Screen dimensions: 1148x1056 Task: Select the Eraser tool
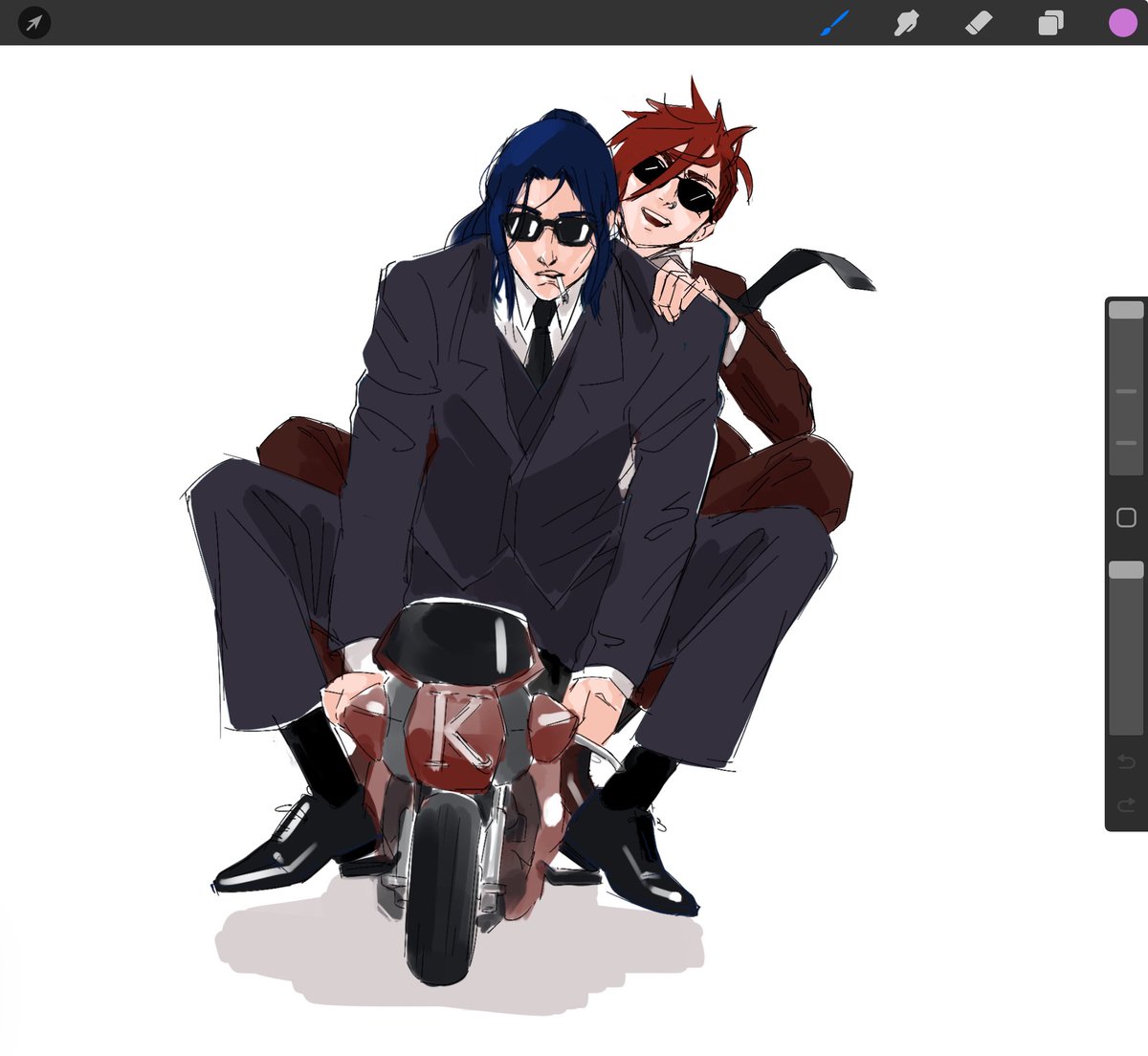[979, 22]
